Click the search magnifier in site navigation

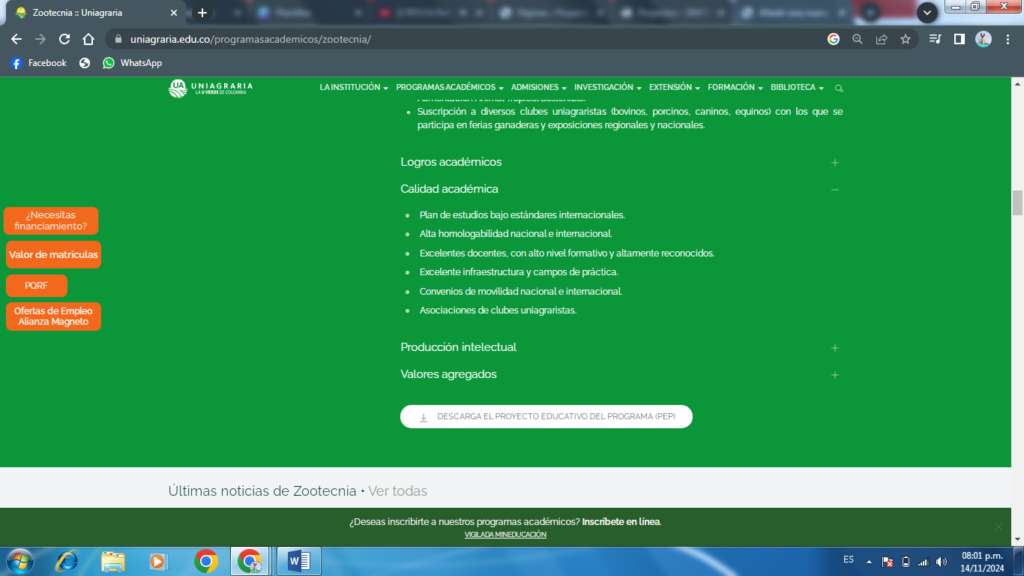pos(839,88)
